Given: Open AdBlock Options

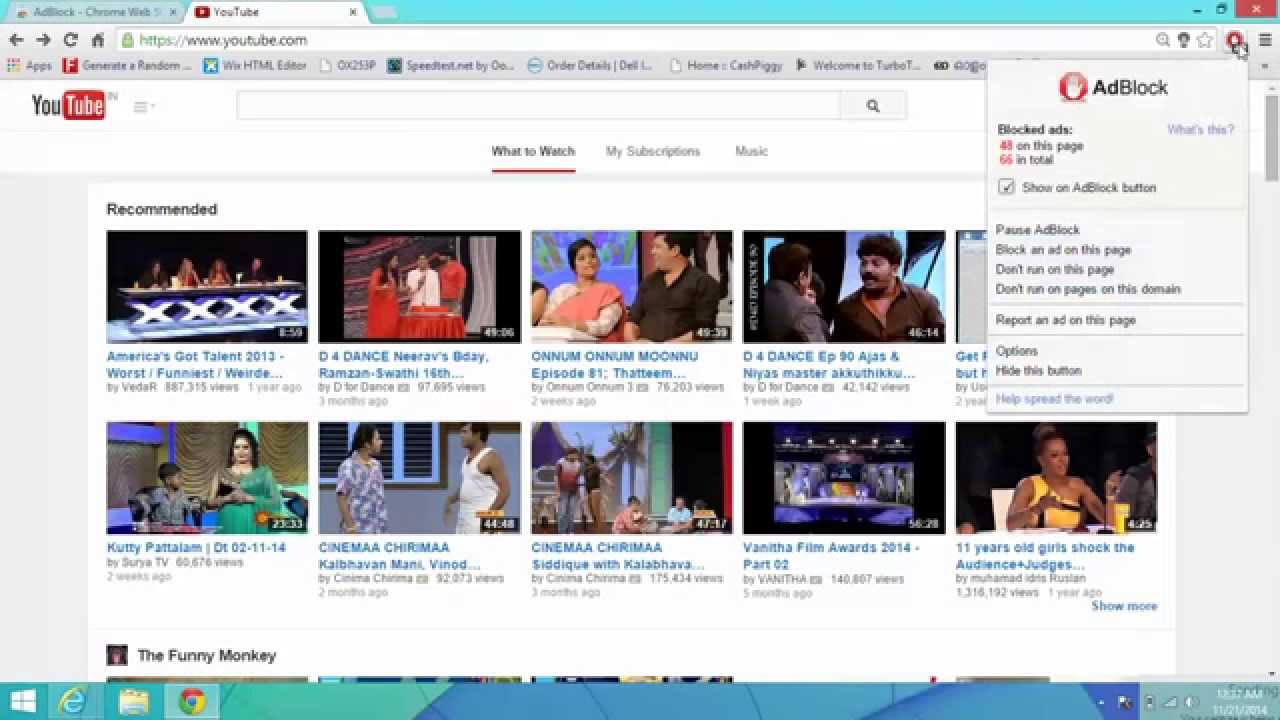Looking at the screenshot, I should click(1016, 351).
